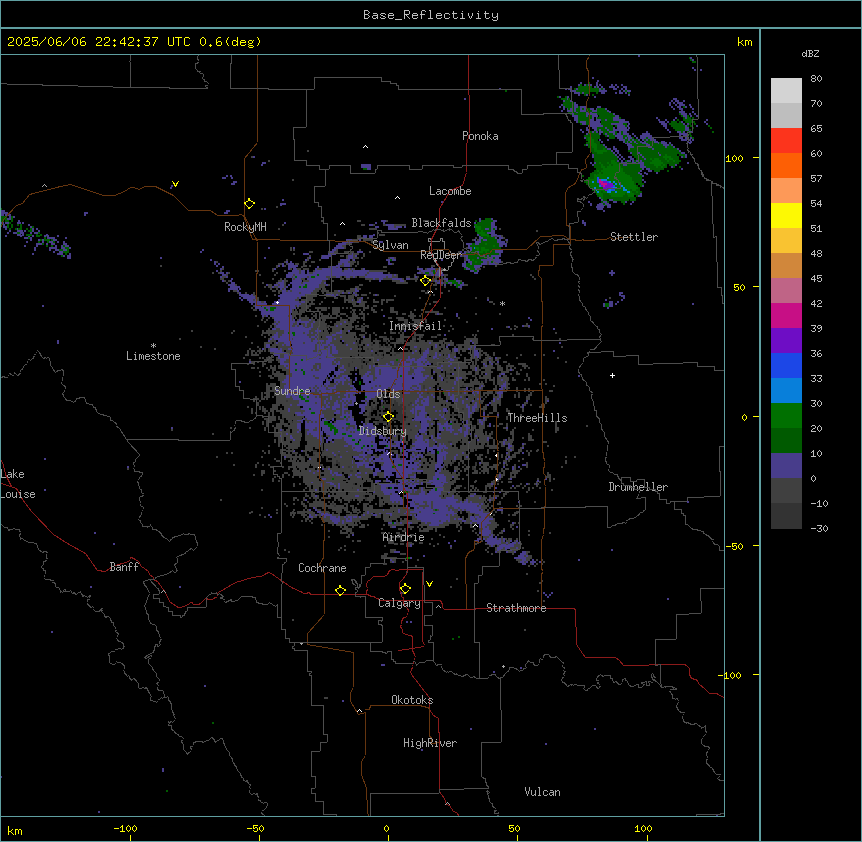Click the yellow diamond marker above Calgary
This screenshot has width=862, height=842.
coord(405,589)
